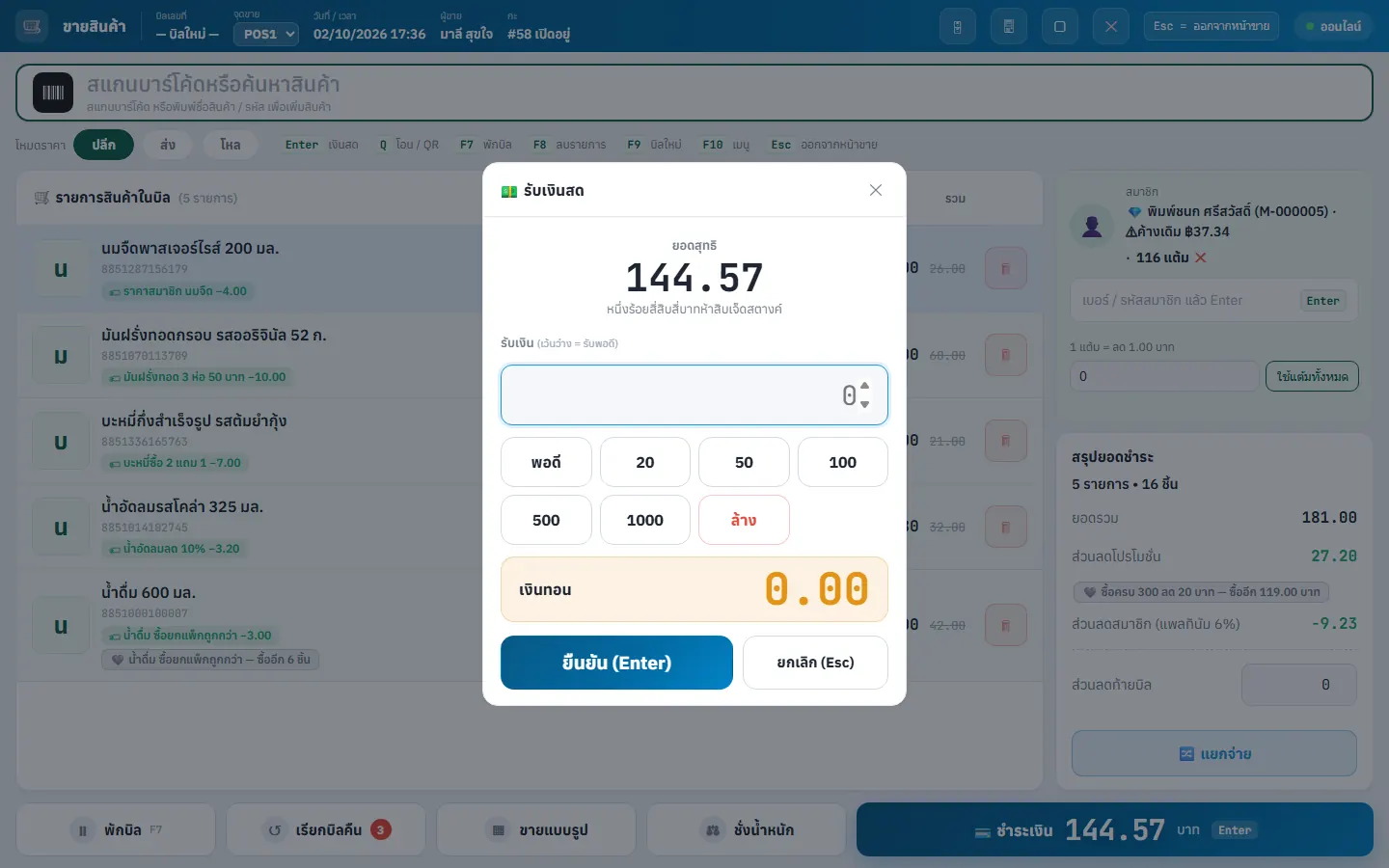Click the red X icon in the top bar
The width and height of the screenshot is (1389, 868).
coord(1111,26)
